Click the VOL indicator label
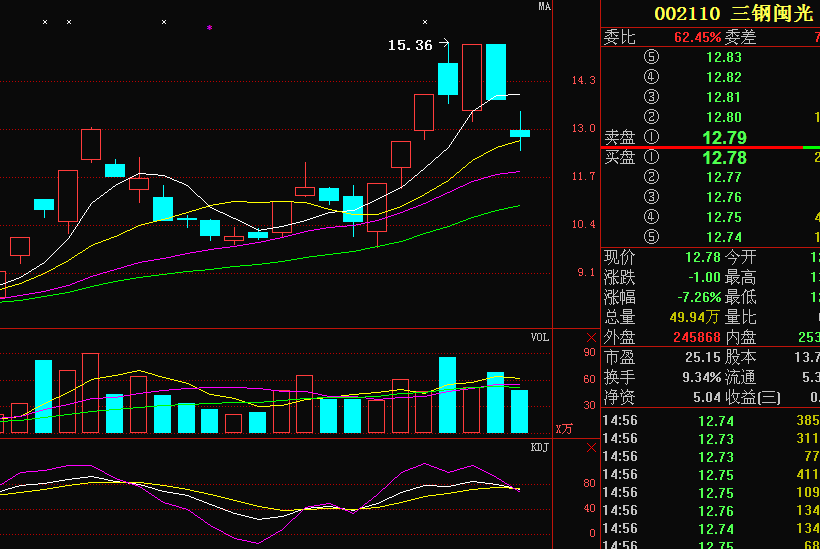 [540, 338]
